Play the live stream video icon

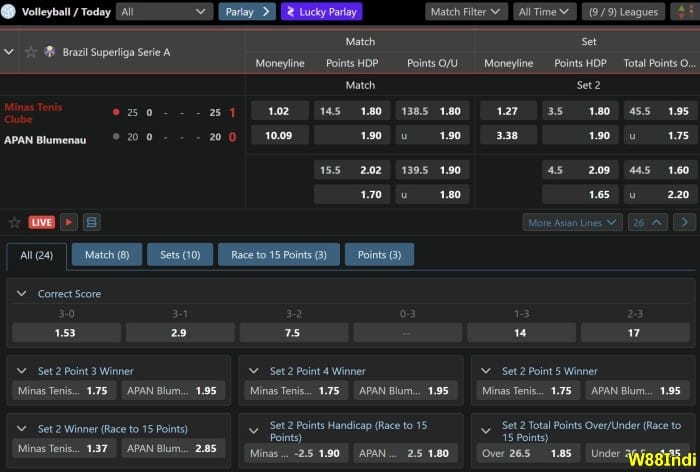tap(69, 222)
